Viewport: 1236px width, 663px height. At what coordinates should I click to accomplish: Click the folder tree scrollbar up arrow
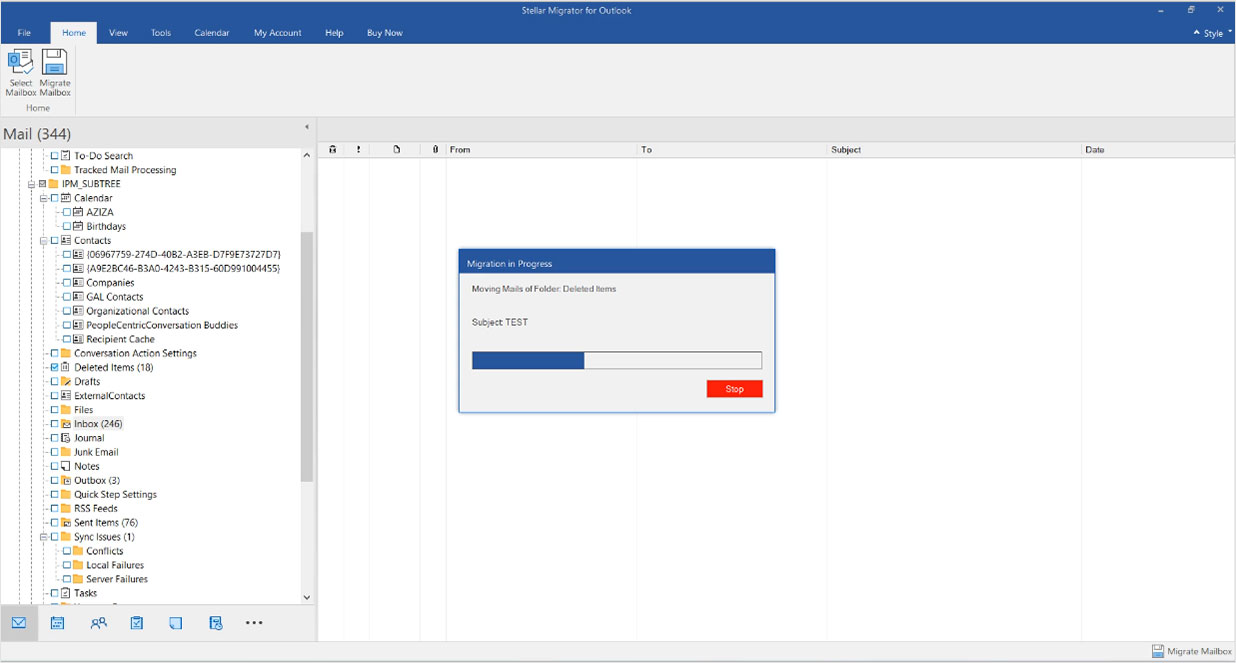pos(307,155)
